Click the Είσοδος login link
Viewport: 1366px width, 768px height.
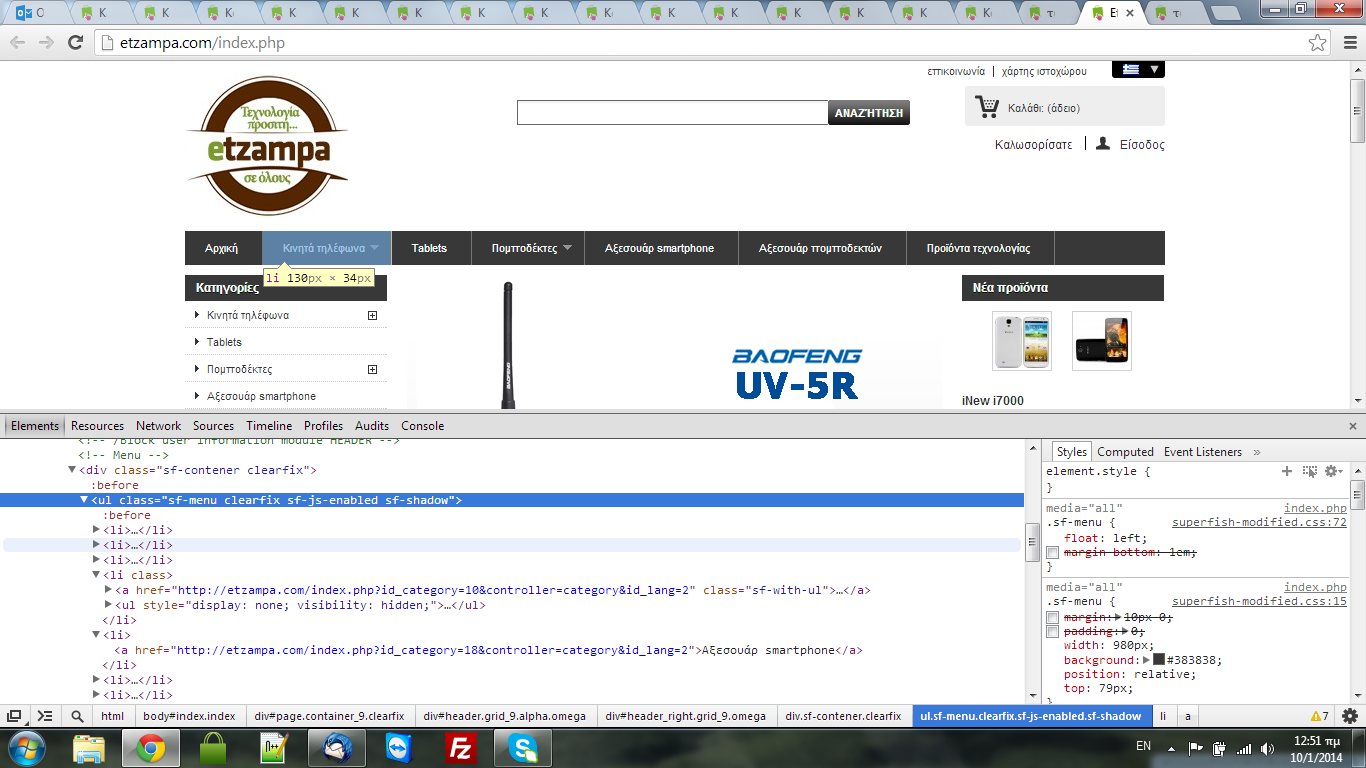pos(1142,145)
